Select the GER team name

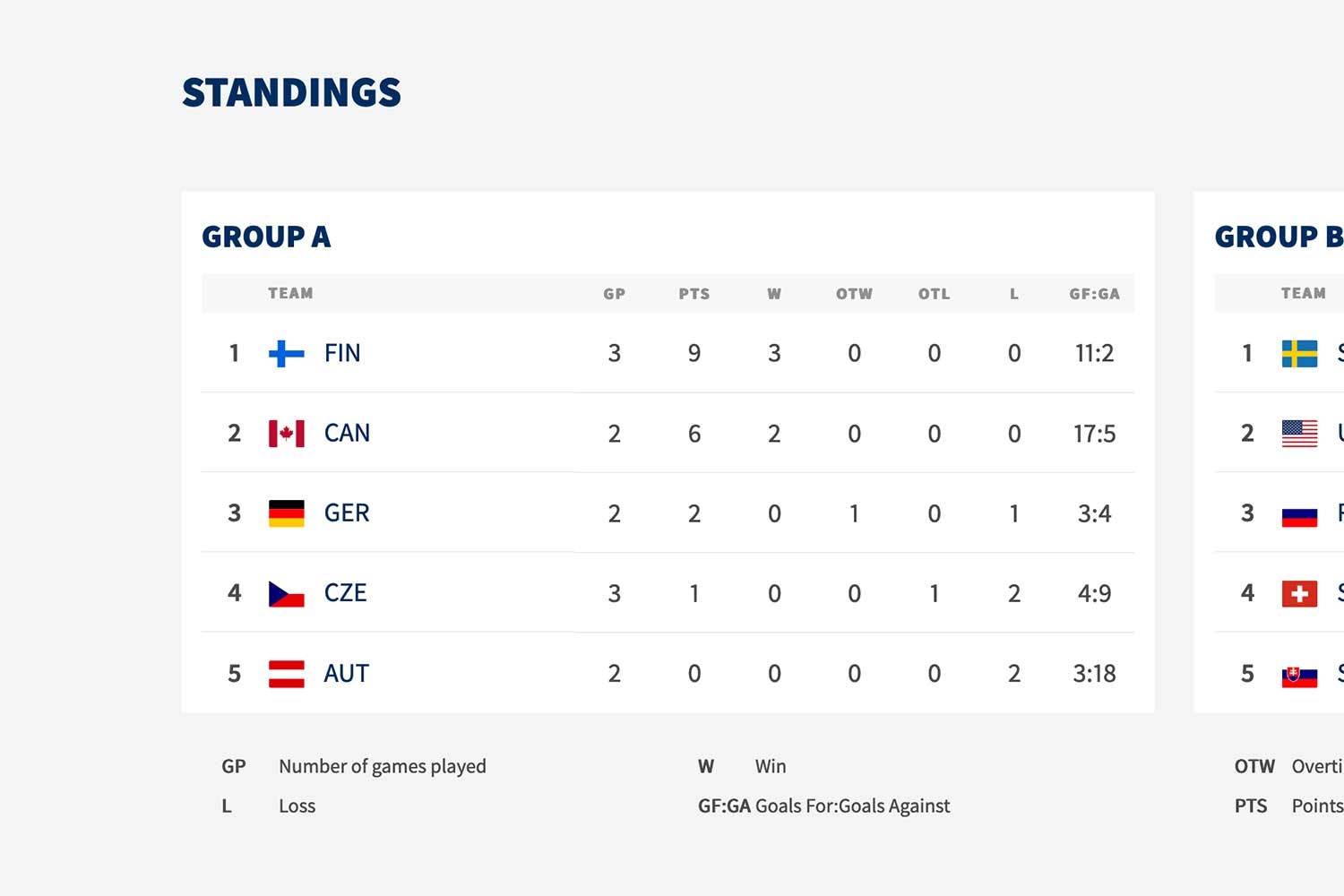(x=347, y=513)
